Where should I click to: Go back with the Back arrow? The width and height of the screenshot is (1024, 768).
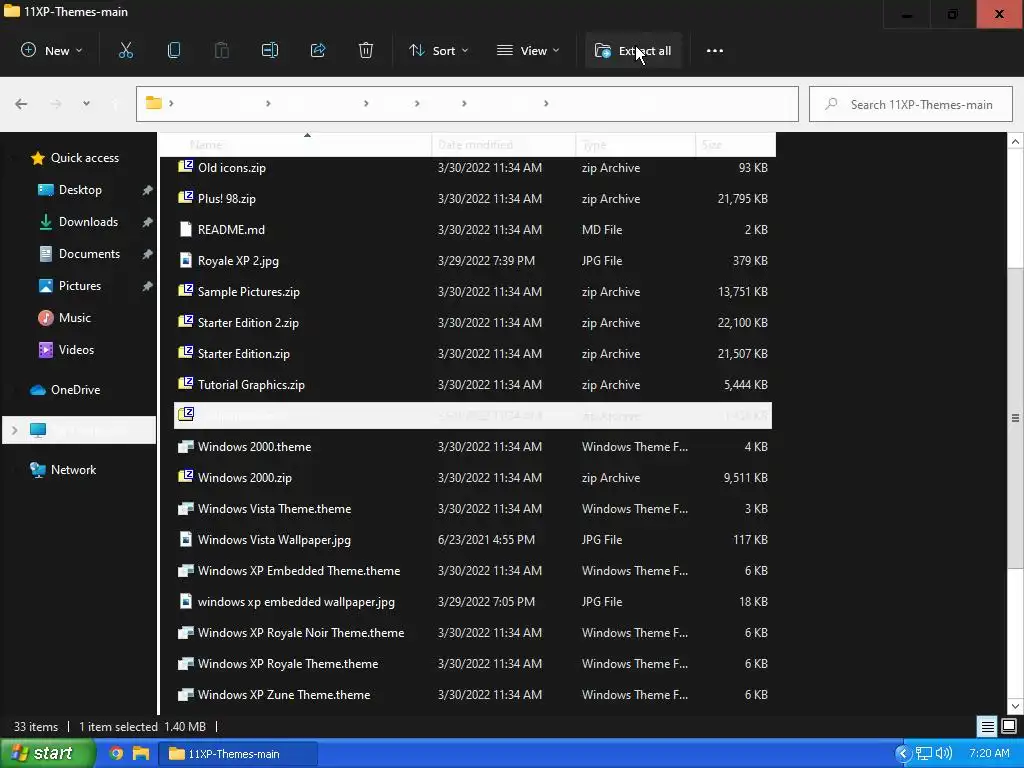coord(21,104)
